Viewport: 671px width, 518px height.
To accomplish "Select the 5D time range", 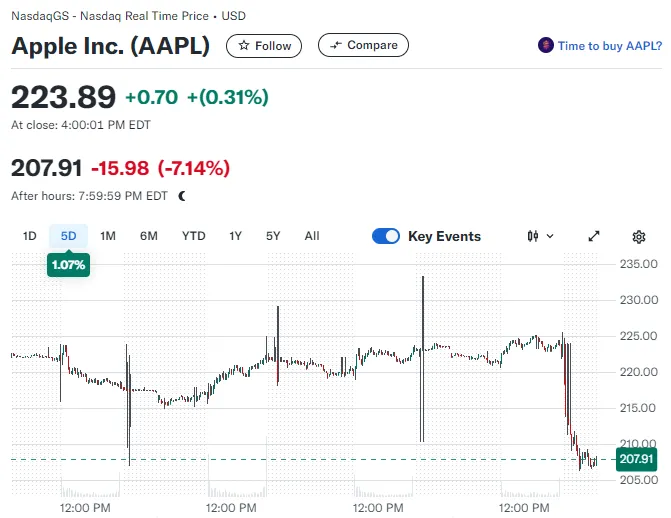I will click(69, 237).
